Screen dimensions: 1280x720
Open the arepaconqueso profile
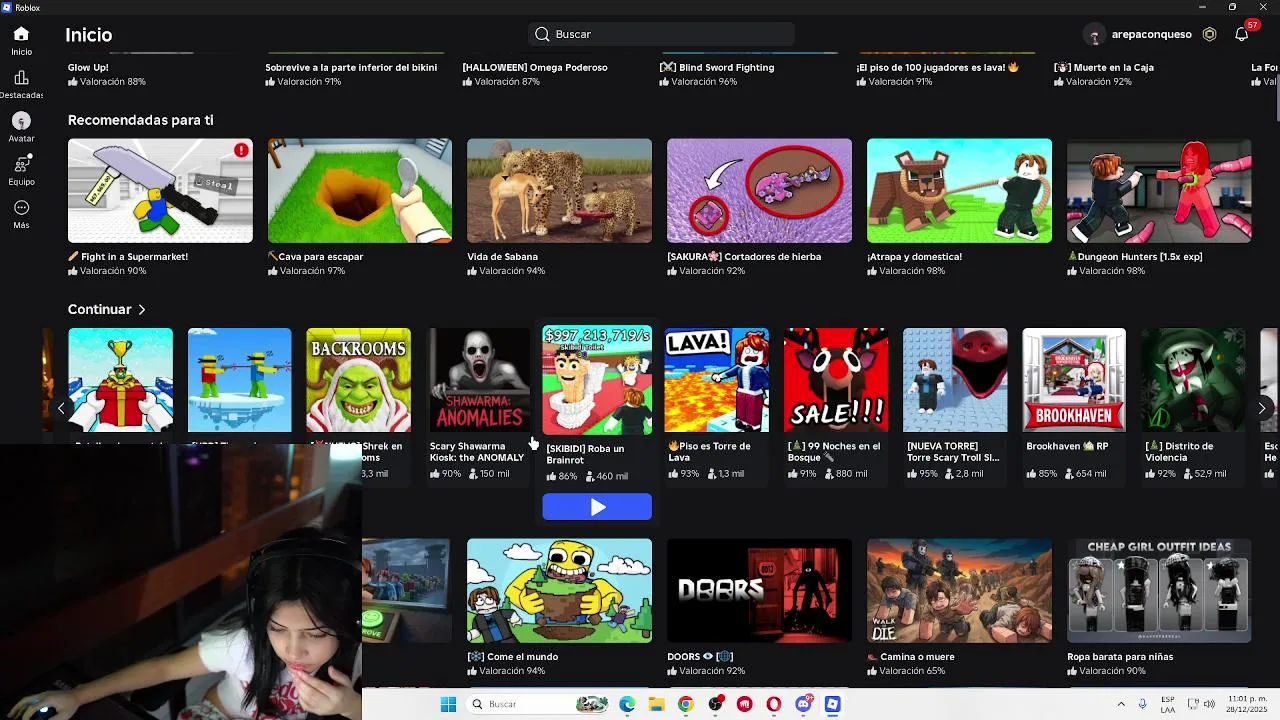pyautogui.click(x=1138, y=34)
